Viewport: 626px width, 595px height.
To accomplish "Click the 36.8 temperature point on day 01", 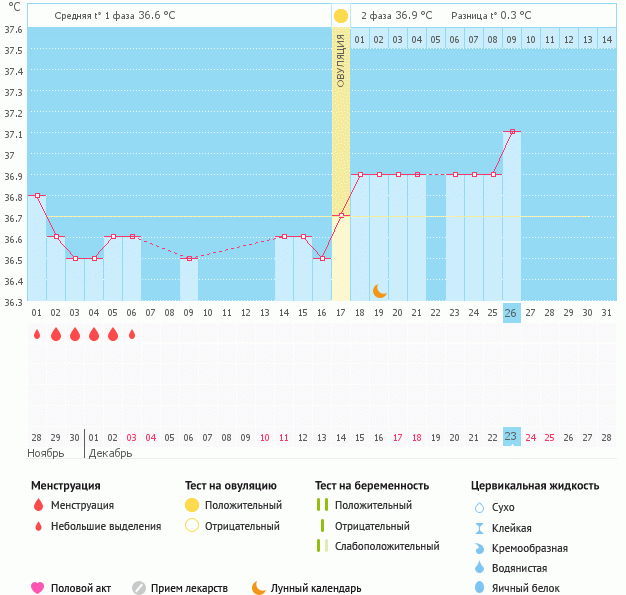I will click(37, 195).
